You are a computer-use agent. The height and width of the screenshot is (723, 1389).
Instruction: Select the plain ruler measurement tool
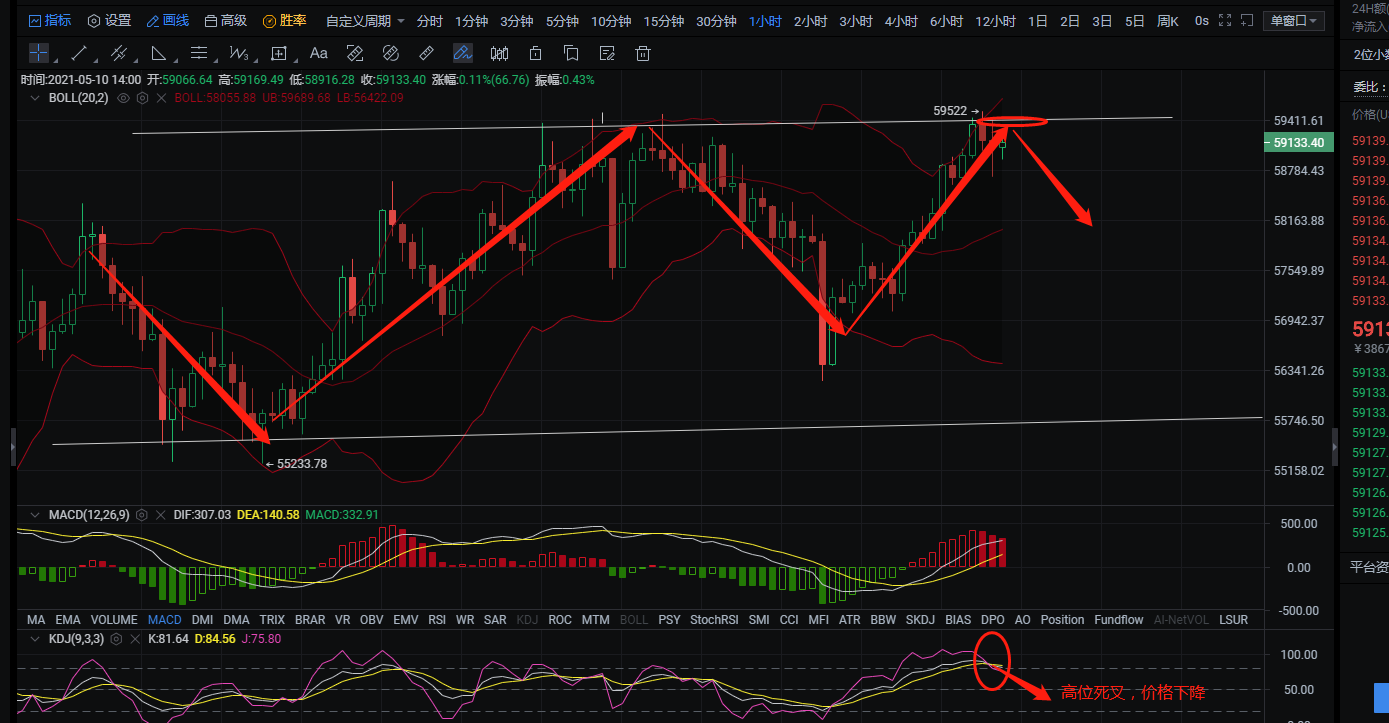[x=426, y=53]
